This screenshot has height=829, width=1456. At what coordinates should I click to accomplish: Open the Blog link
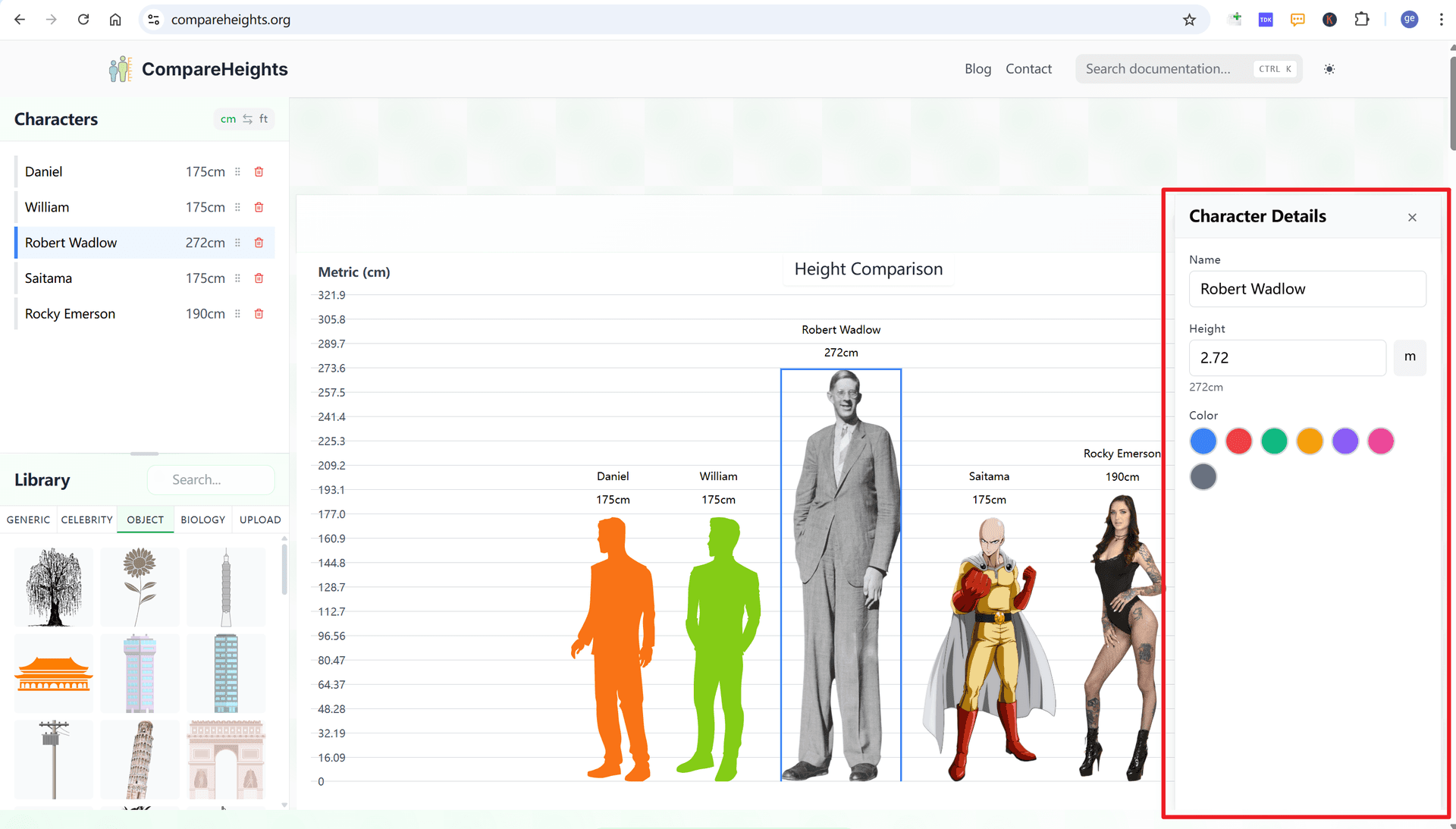click(x=977, y=69)
